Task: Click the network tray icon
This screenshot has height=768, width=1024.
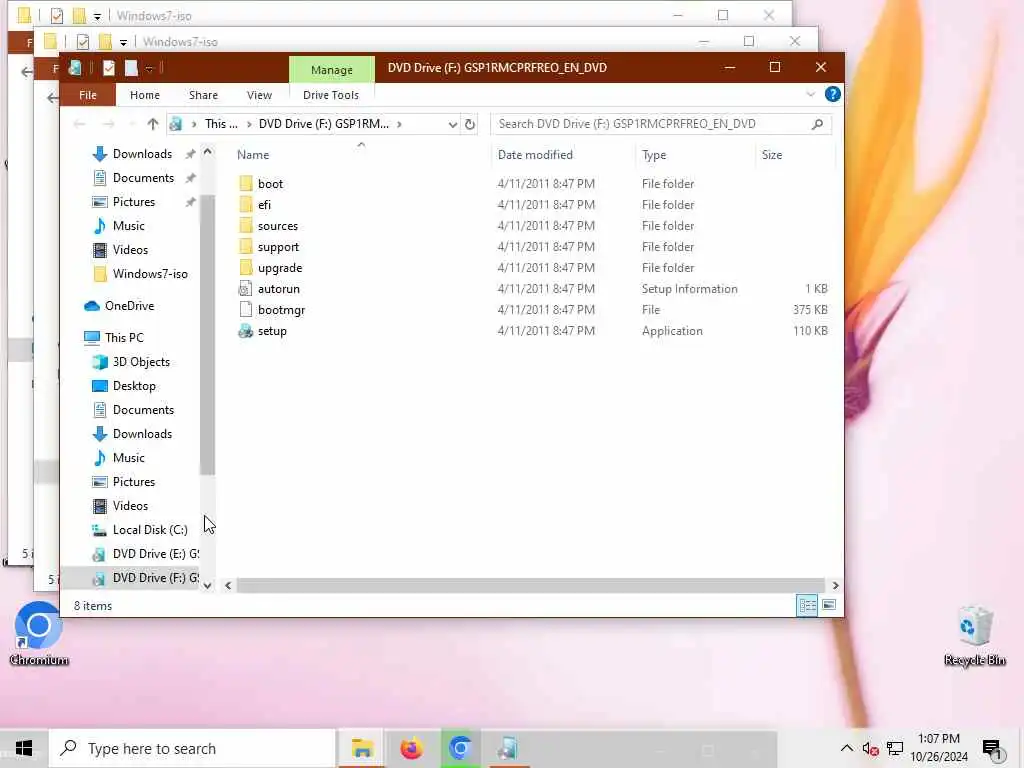Action: (x=894, y=748)
